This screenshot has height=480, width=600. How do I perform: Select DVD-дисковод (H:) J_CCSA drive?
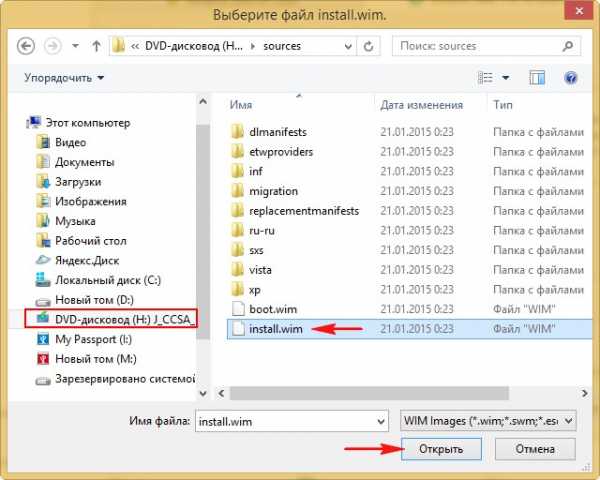pos(111,319)
